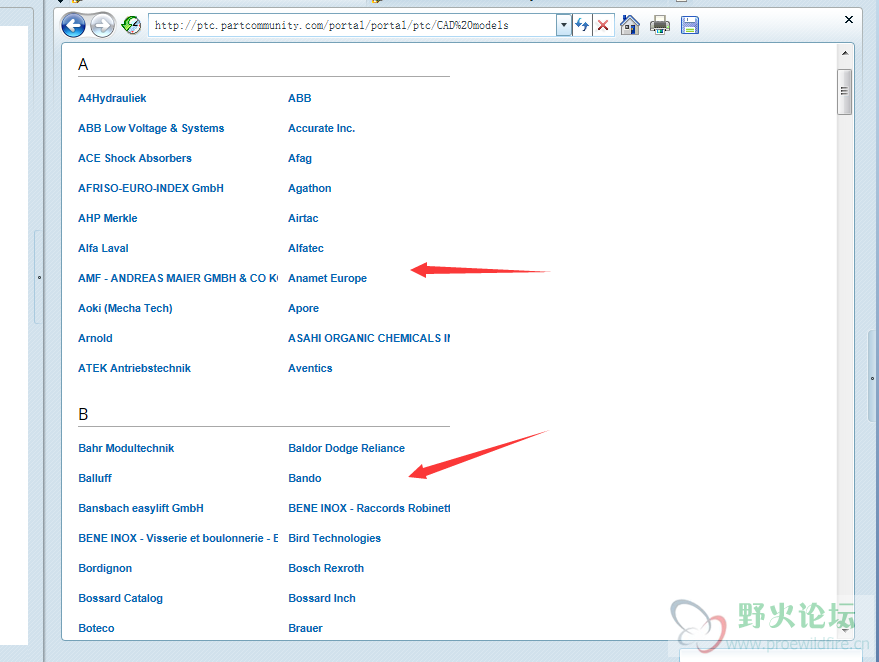The width and height of the screenshot is (879, 662).
Task: Open the Bossard Inch link
Action: pyautogui.click(x=322, y=598)
